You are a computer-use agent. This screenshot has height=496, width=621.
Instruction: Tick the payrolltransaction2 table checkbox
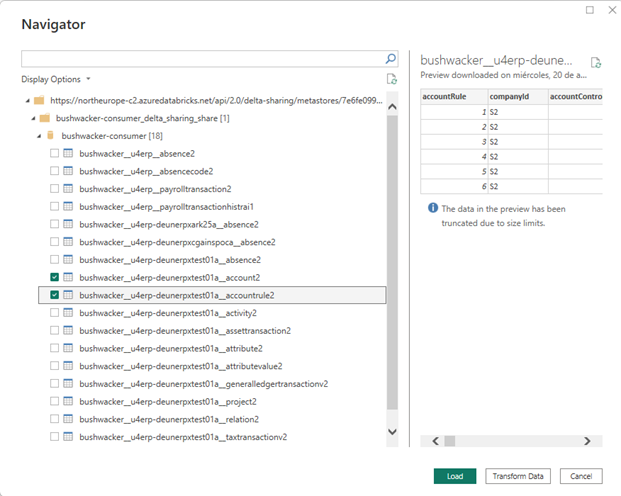(55, 189)
